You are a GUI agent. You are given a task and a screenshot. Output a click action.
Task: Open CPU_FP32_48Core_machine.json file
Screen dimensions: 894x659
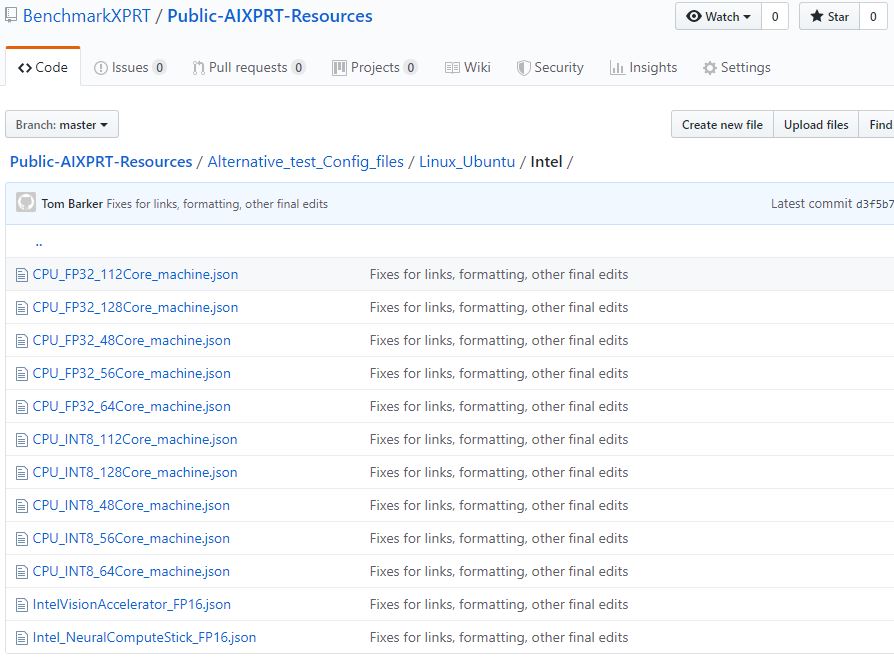pyautogui.click(x=132, y=340)
